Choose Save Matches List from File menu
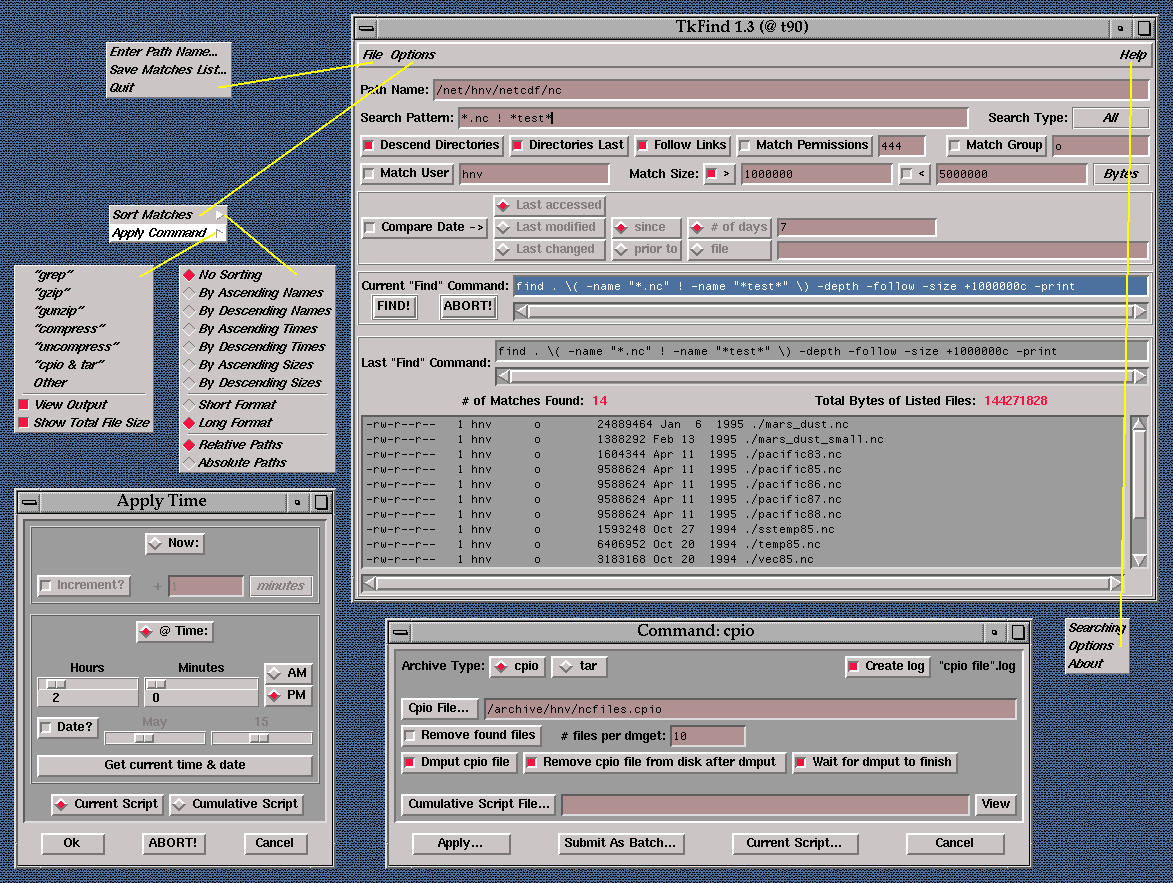 (x=168, y=70)
